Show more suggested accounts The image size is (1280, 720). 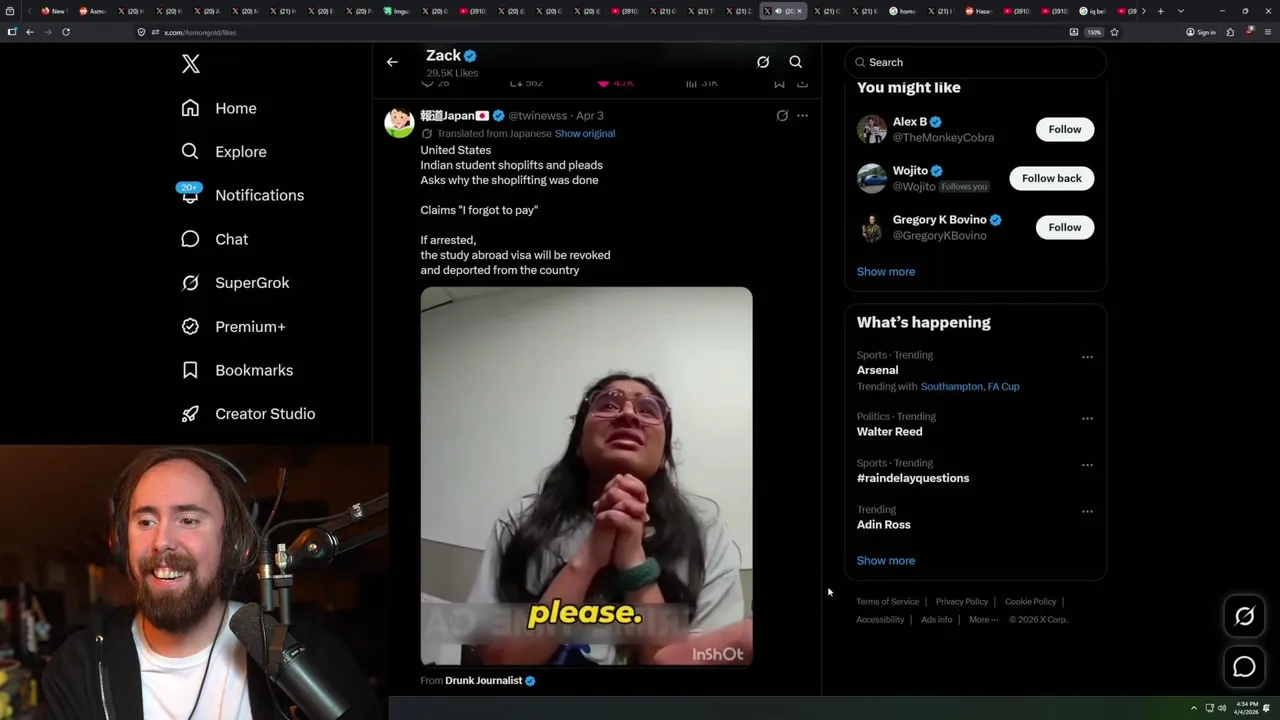(885, 271)
